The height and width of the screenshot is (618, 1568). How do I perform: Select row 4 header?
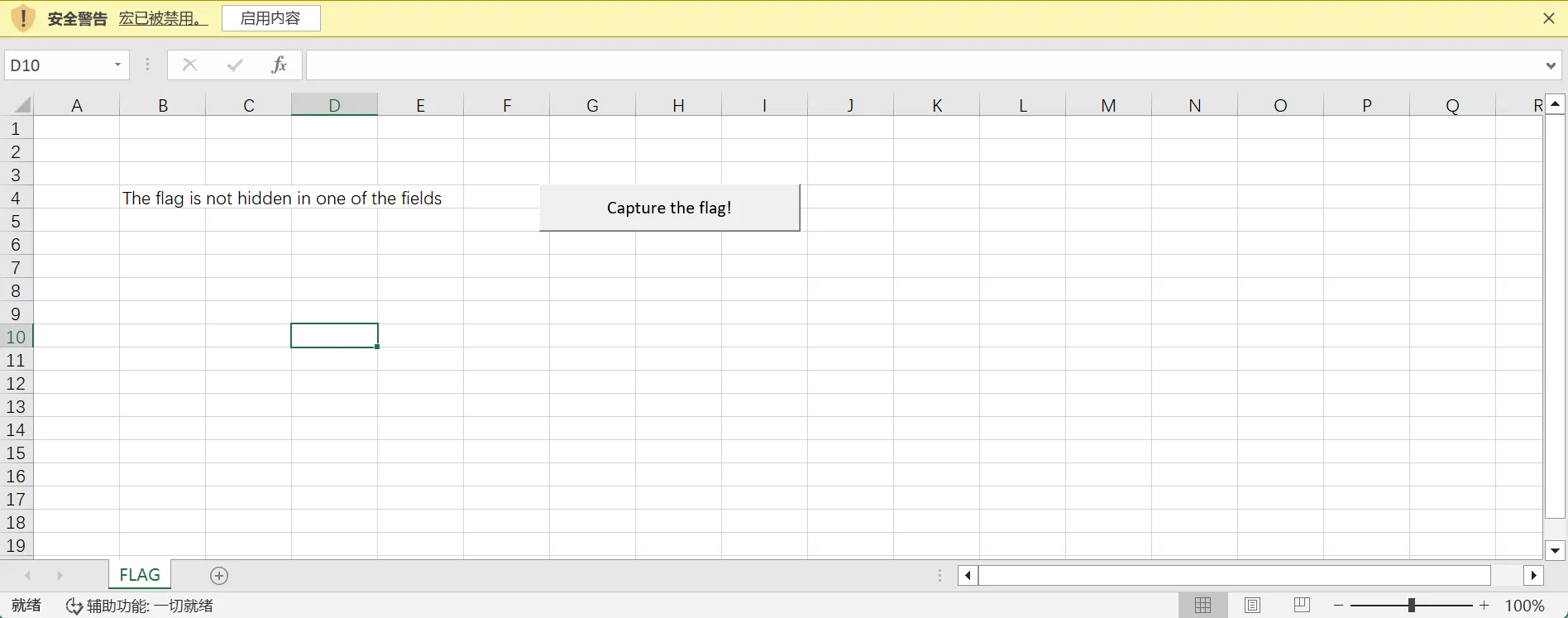point(16,198)
